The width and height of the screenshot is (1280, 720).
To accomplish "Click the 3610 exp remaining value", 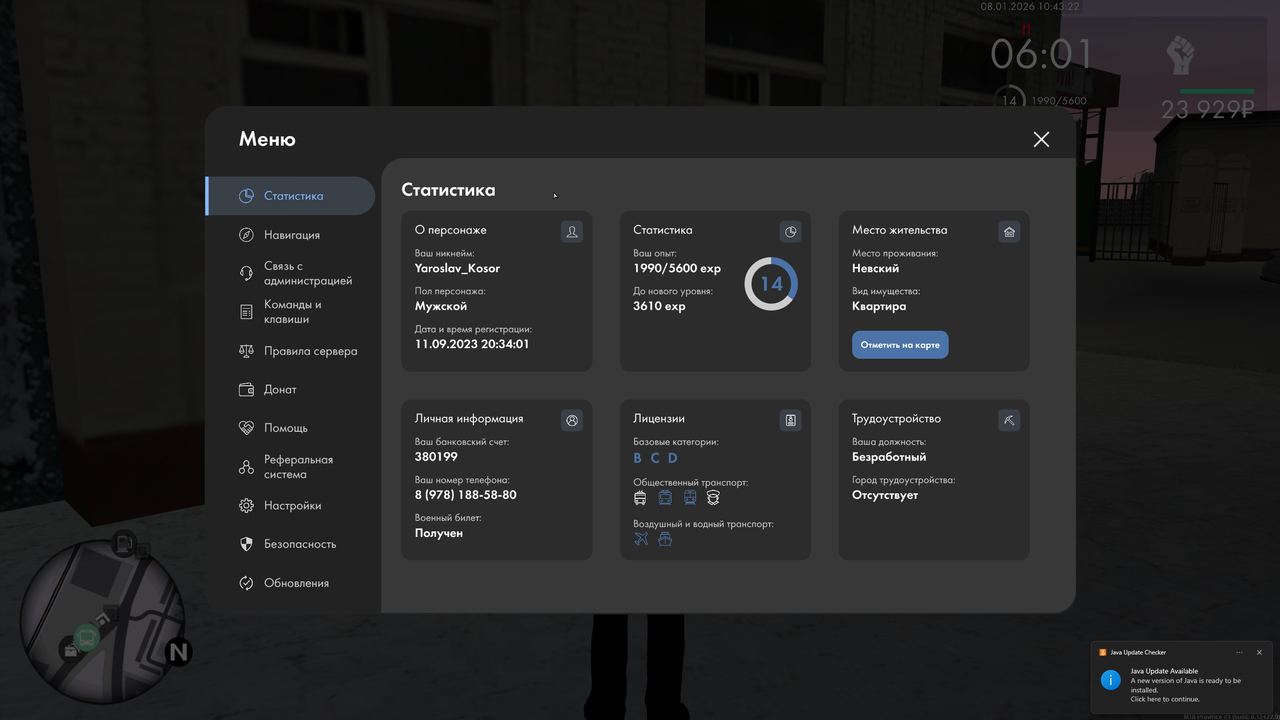I will [x=659, y=306].
